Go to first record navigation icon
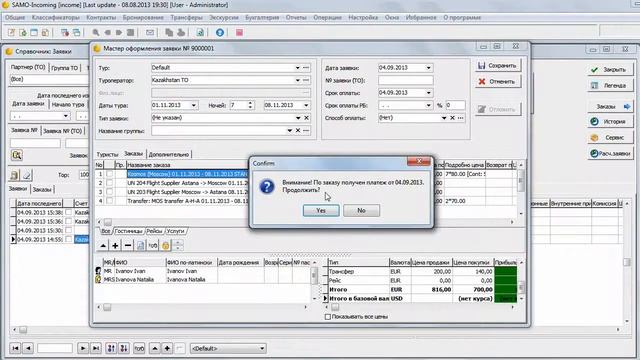 point(16,348)
